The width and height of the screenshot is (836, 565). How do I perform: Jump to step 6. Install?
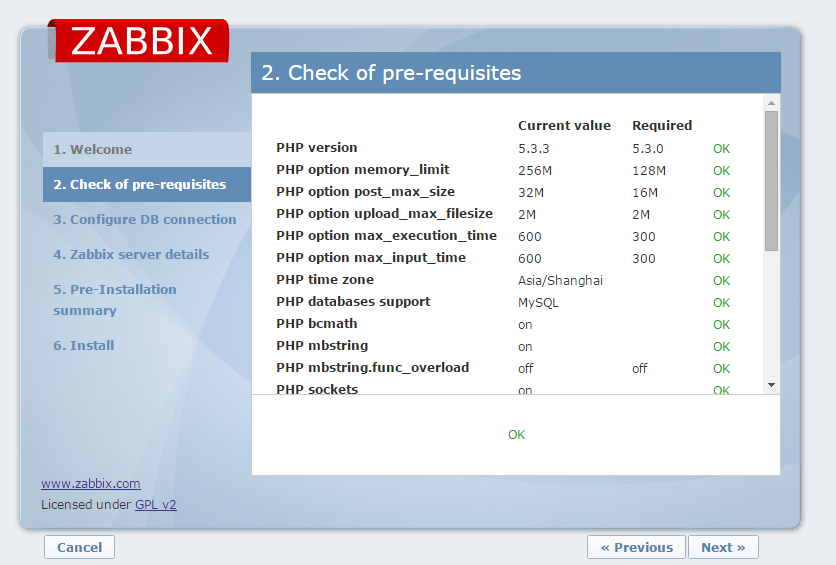[84, 345]
